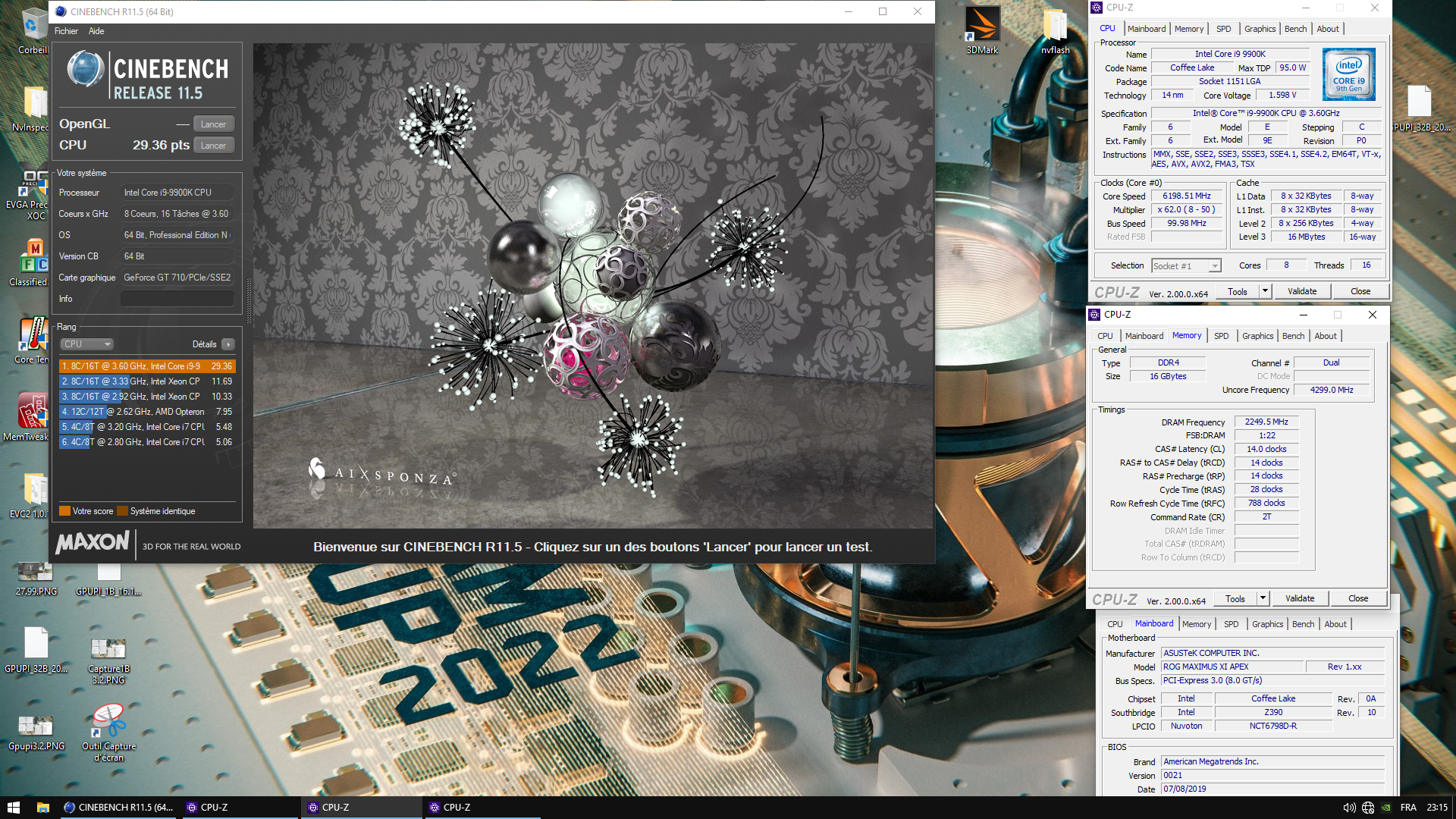This screenshot has width=1456, height=819.
Task: Expand Tools dropdown arrow in Memory CPU-Z
Action: tap(1263, 598)
